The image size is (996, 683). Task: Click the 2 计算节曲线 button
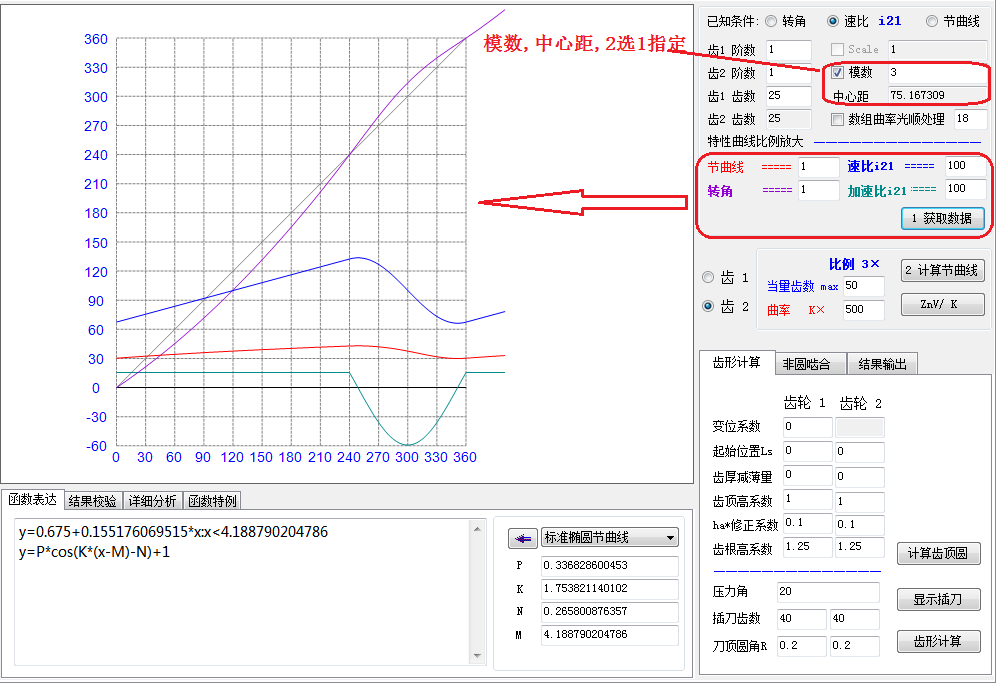[x=941, y=270]
